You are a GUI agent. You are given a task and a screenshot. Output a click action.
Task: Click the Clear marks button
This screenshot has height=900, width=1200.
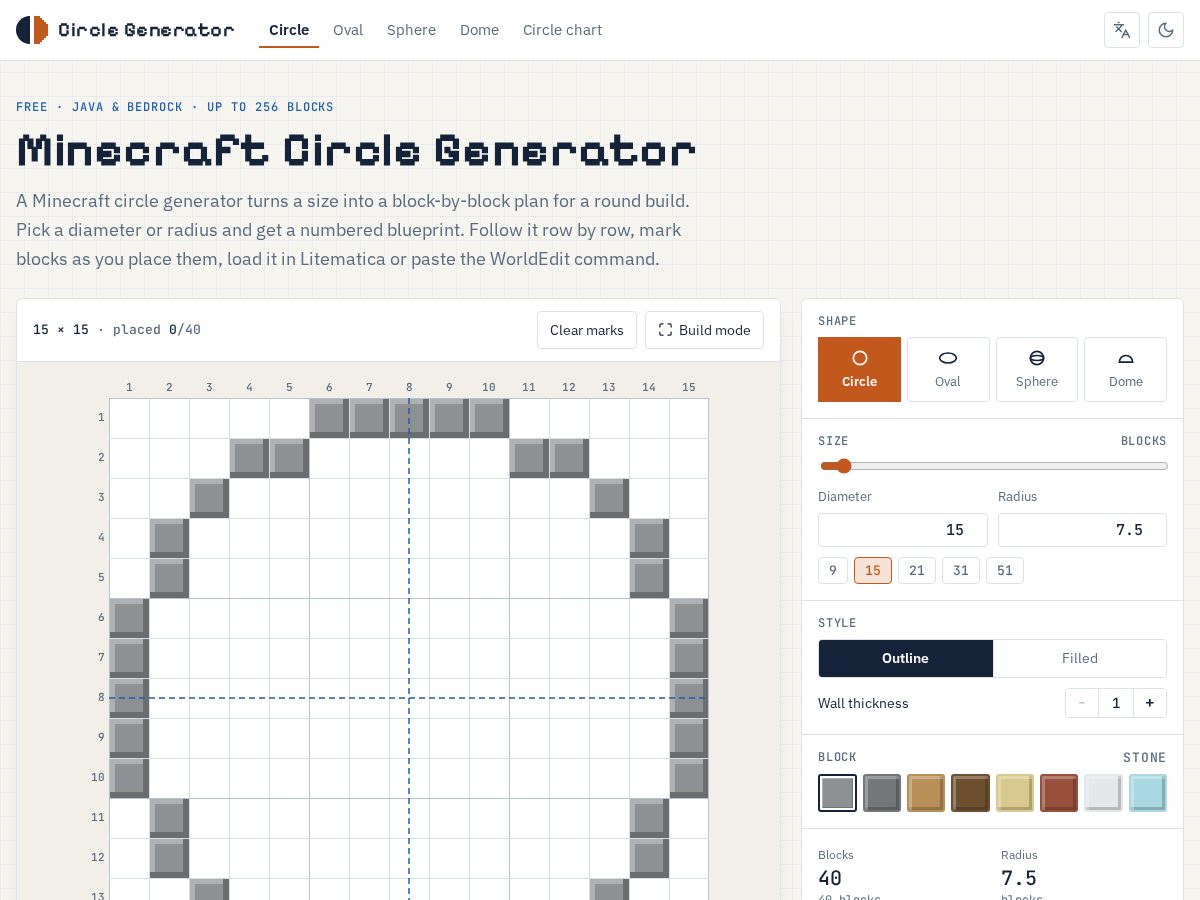tap(587, 330)
